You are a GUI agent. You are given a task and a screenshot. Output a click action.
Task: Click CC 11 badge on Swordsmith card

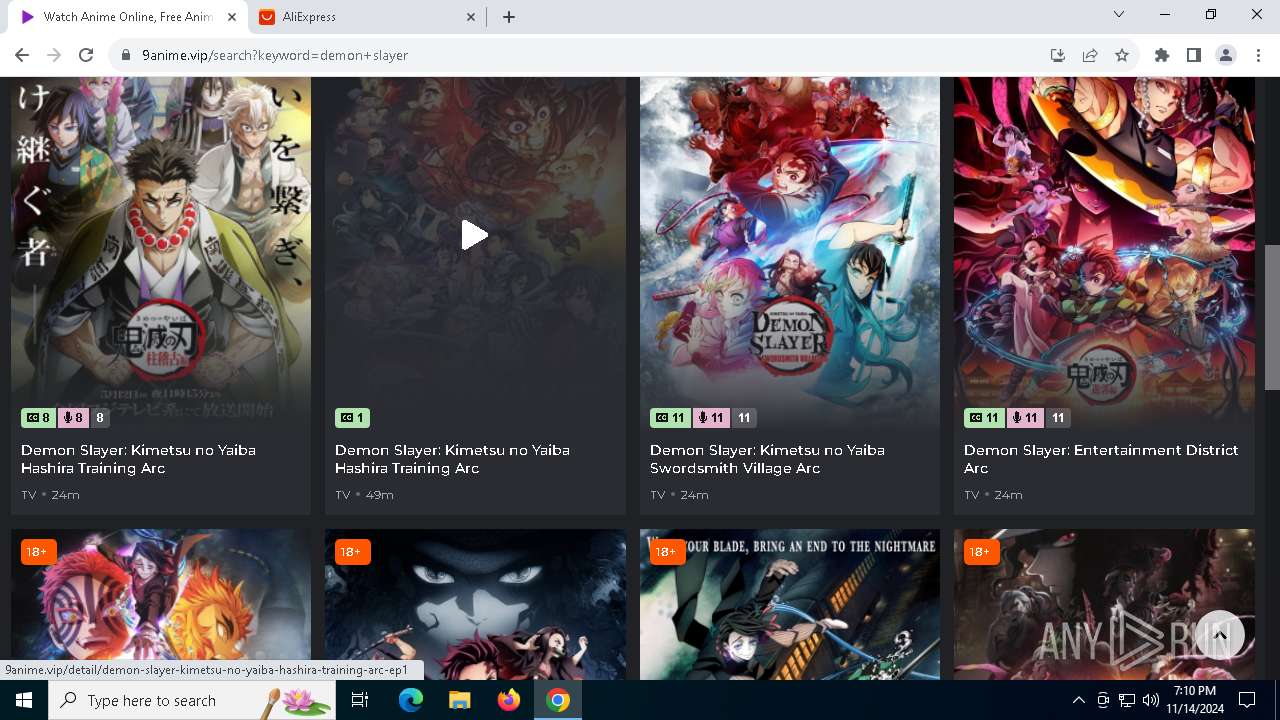pyautogui.click(x=670, y=418)
